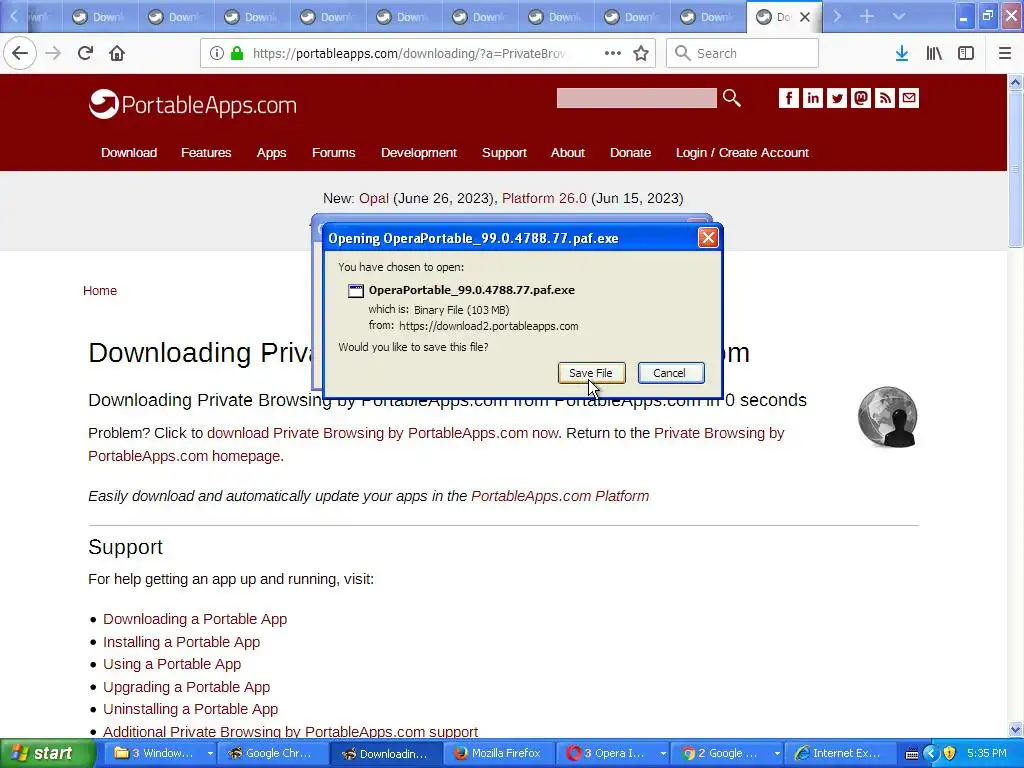
Task: Click the PortableApps.com logo
Action: (193, 104)
